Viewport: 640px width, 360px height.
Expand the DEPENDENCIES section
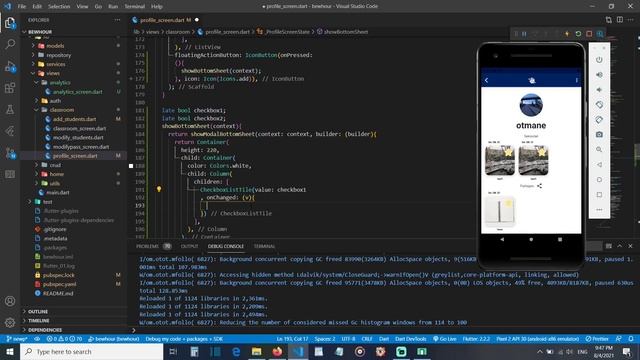pyautogui.click(x=45, y=330)
